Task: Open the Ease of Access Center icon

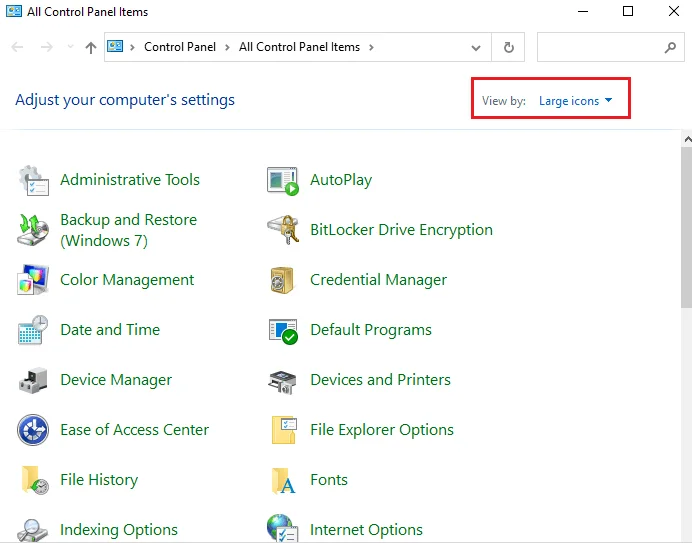Action: coord(33,430)
